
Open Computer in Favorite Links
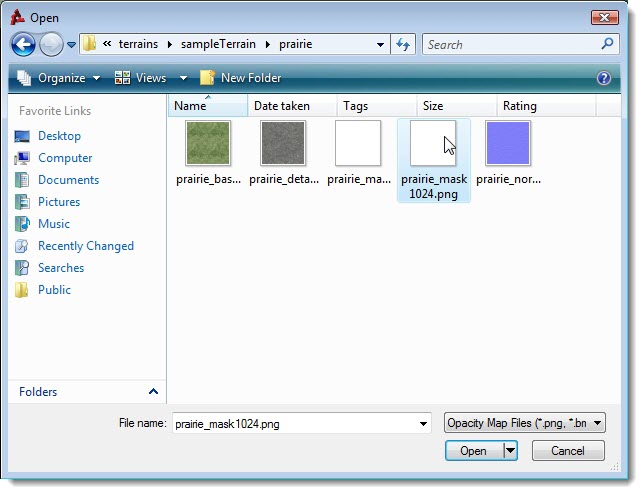coord(65,158)
